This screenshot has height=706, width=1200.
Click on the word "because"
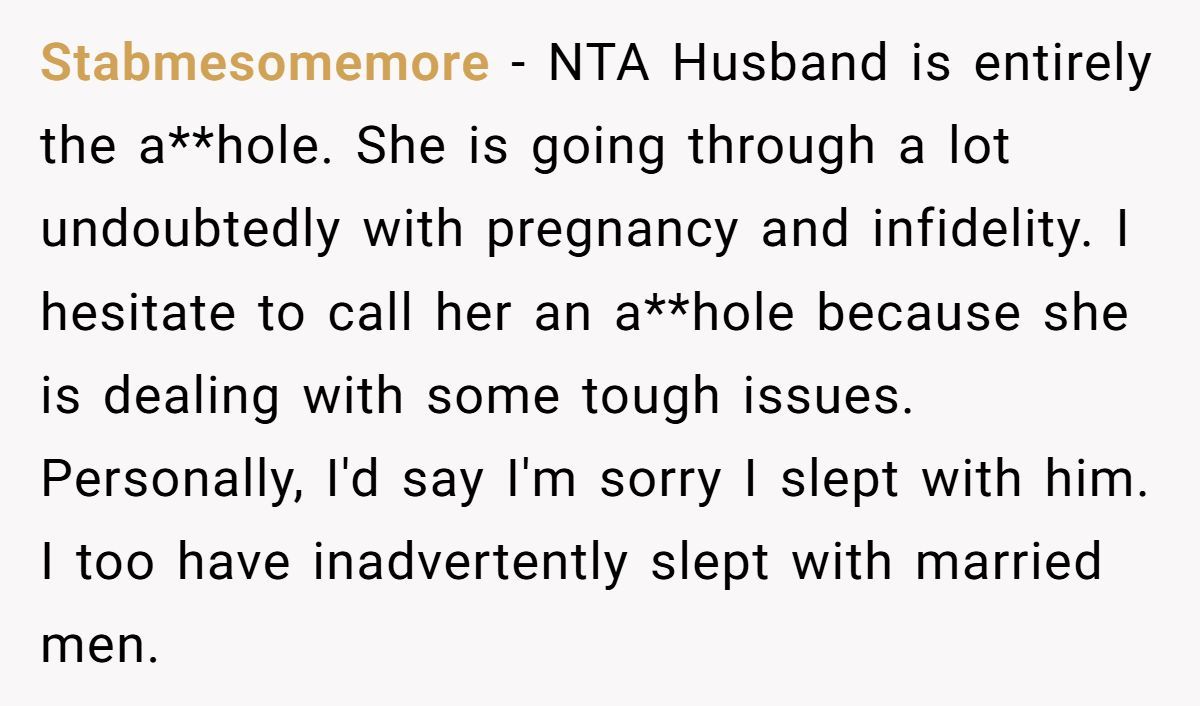click(919, 315)
